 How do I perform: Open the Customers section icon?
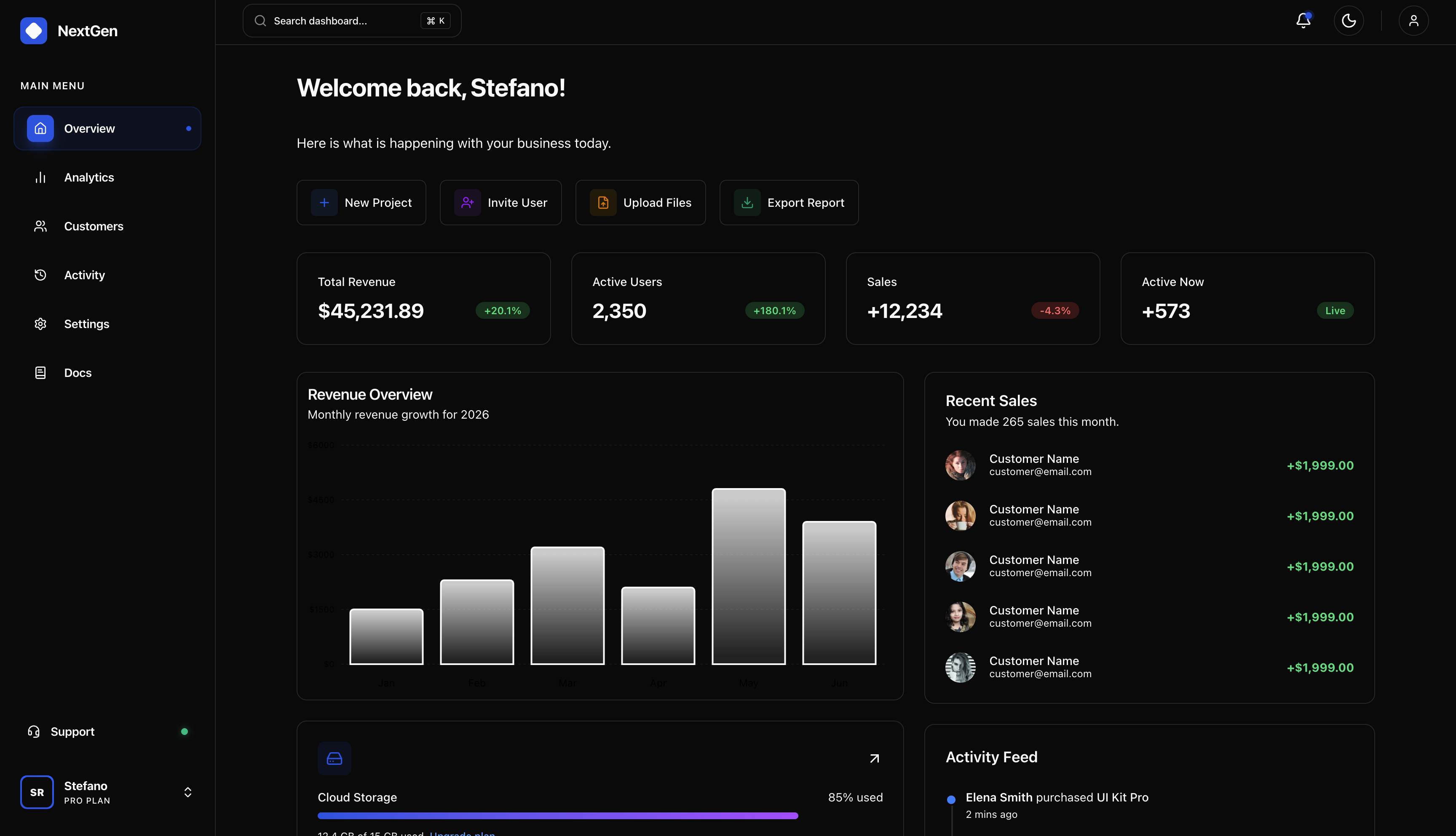pyautogui.click(x=40, y=226)
